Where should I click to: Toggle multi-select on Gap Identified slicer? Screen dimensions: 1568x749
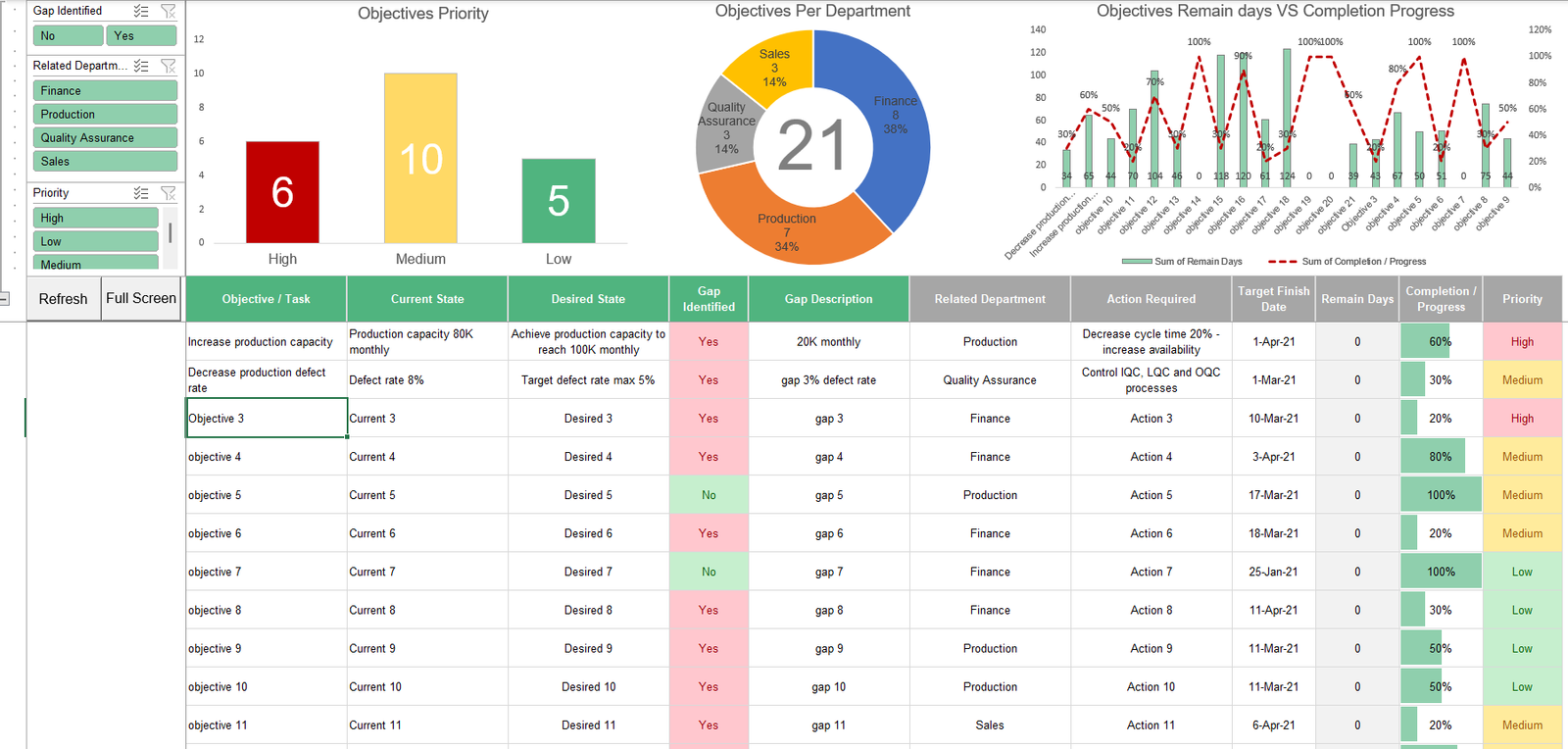point(141,11)
